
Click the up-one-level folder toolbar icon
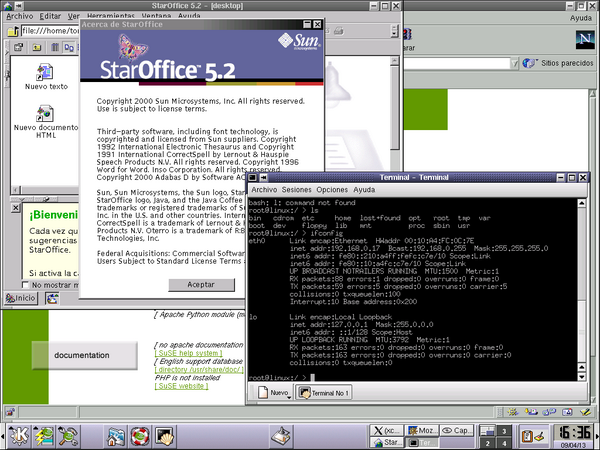click(x=37, y=47)
